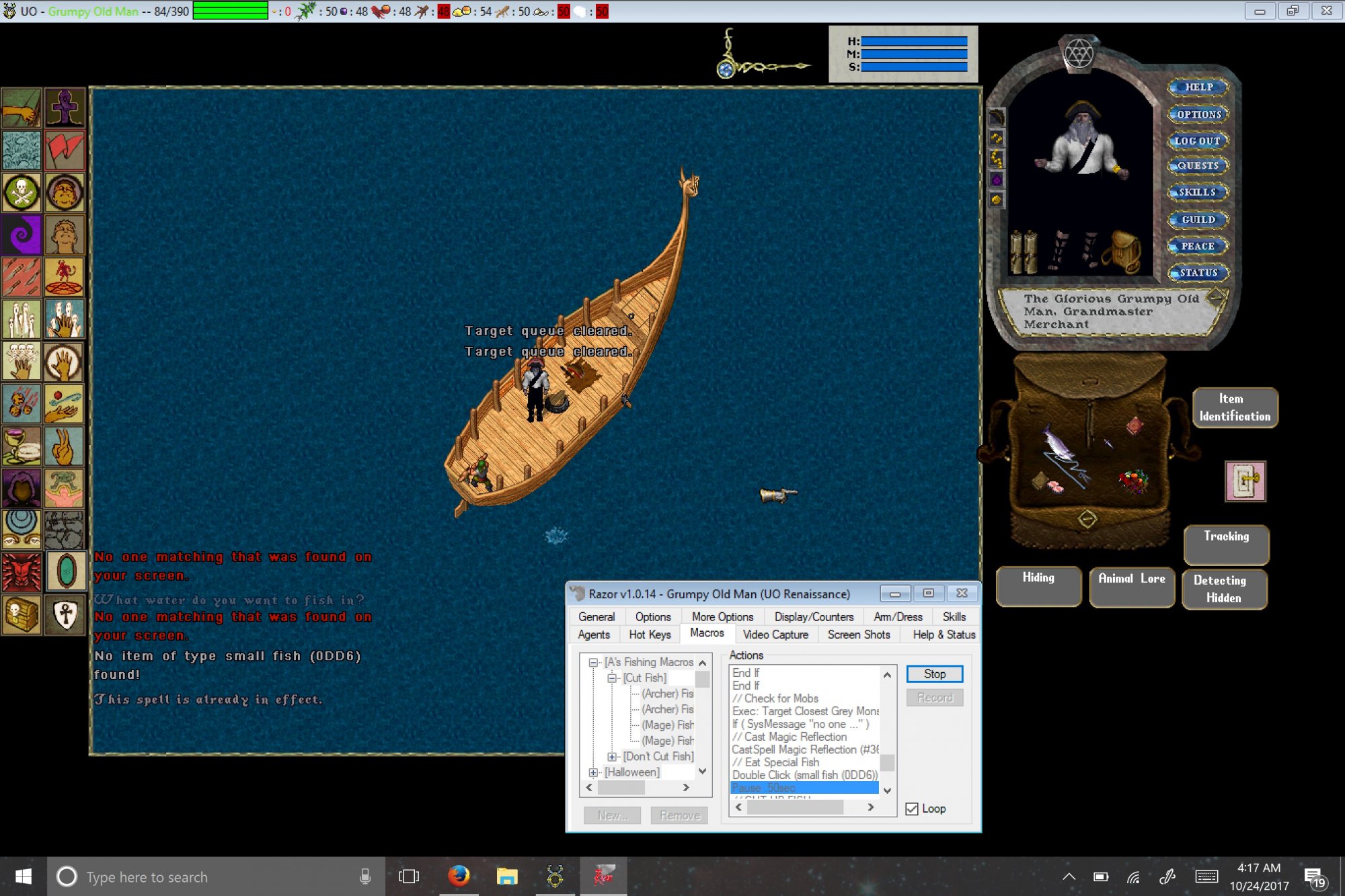The height and width of the screenshot is (896, 1345).
Task: Show hidden system tray icons chevron
Action: tap(1069, 877)
